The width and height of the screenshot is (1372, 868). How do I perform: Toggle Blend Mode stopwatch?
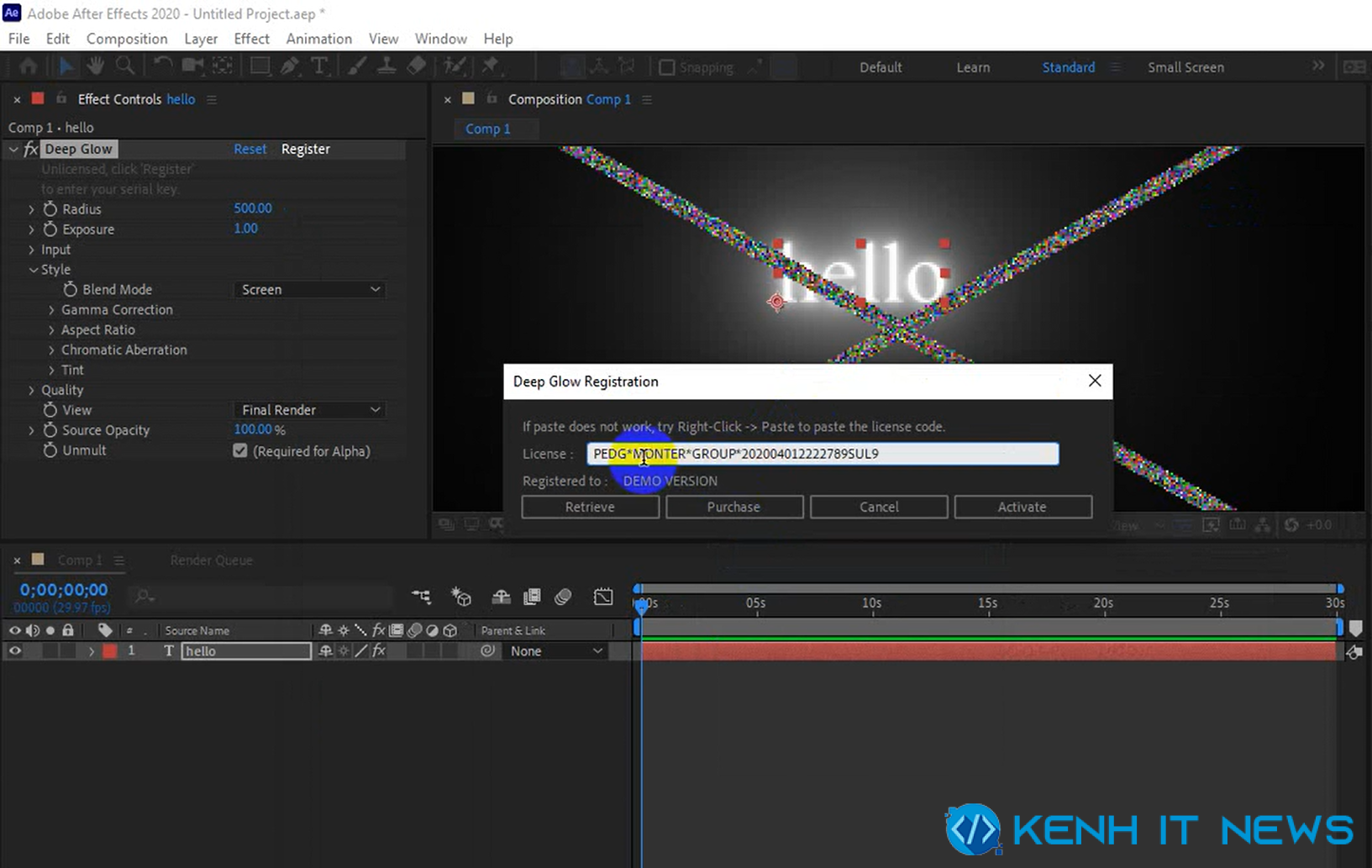71,289
